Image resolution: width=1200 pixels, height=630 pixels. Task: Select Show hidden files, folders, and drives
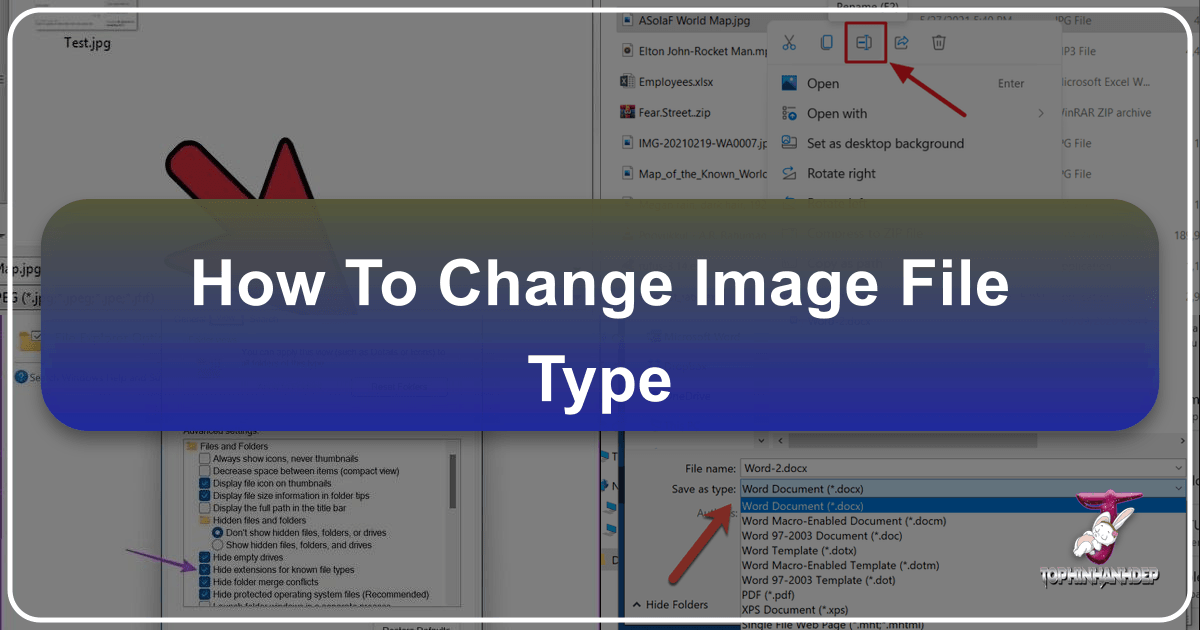[217, 545]
